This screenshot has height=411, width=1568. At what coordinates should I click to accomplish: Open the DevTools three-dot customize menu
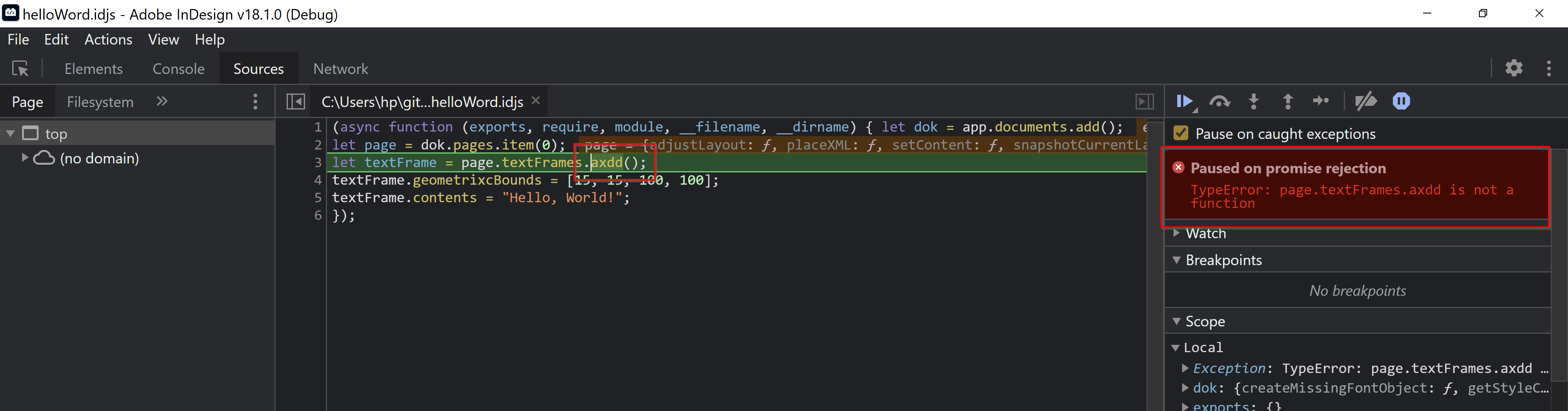tap(1548, 68)
